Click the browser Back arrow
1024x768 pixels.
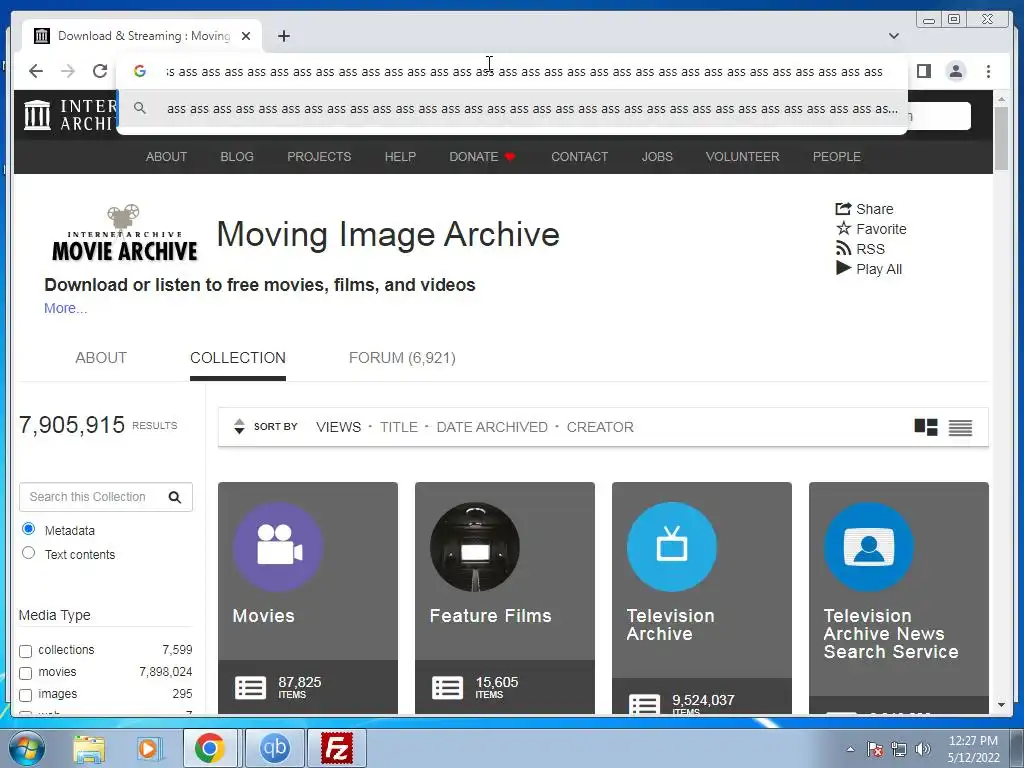[36, 71]
